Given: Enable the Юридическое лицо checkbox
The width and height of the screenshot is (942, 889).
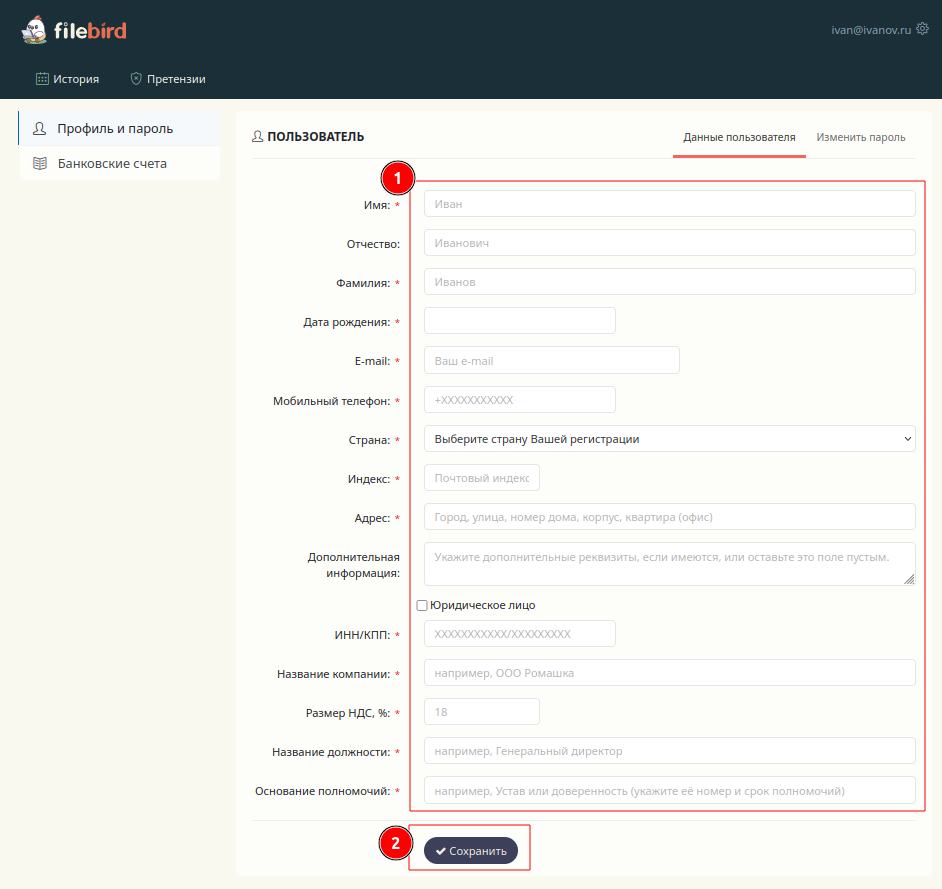Looking at the screenshot, I should (x=422, y=605).
